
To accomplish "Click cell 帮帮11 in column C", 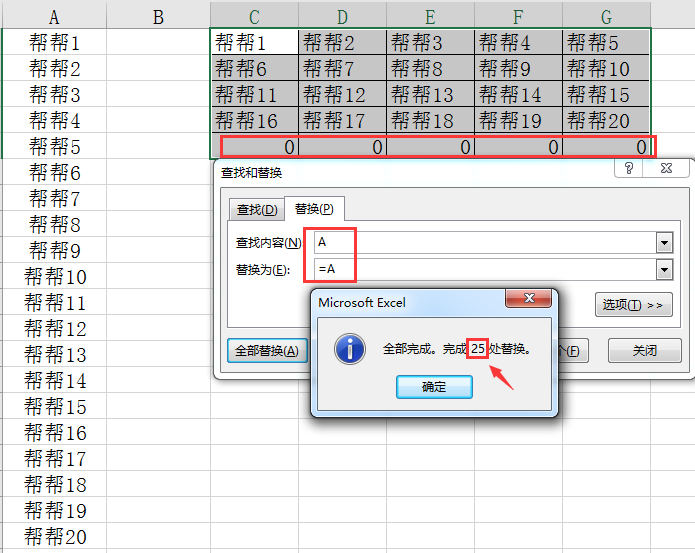I will (x=254, y=94).
